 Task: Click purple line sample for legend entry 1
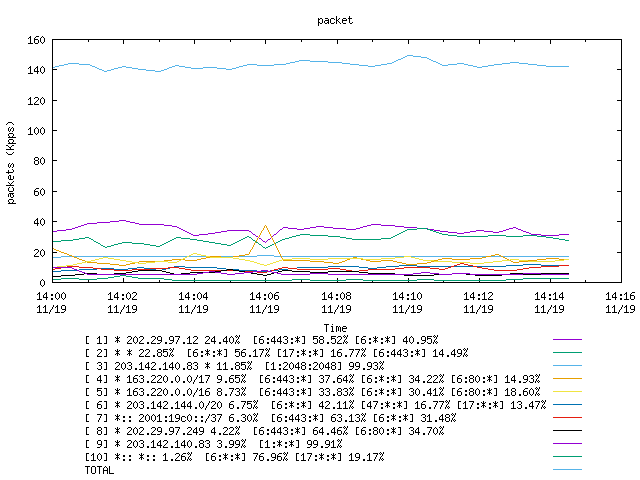tap(567, 340)
